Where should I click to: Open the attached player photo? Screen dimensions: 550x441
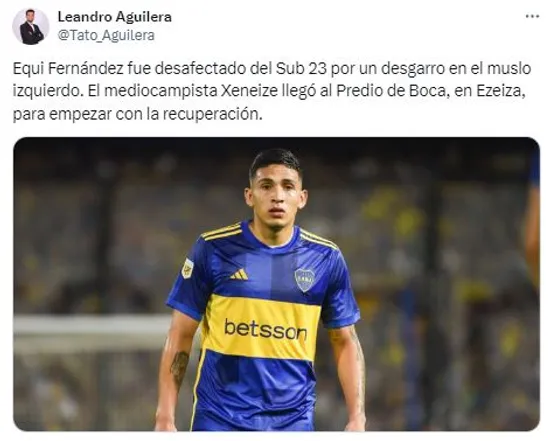pos(276,284)
